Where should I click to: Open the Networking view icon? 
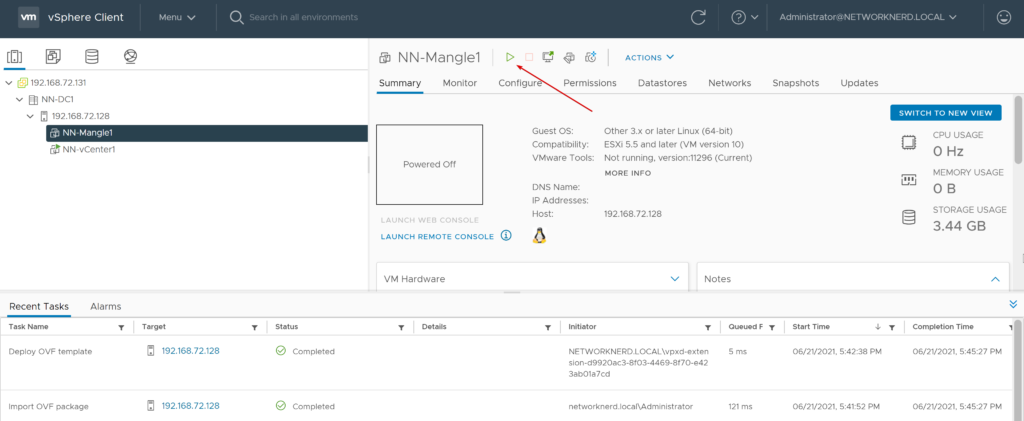131,57
